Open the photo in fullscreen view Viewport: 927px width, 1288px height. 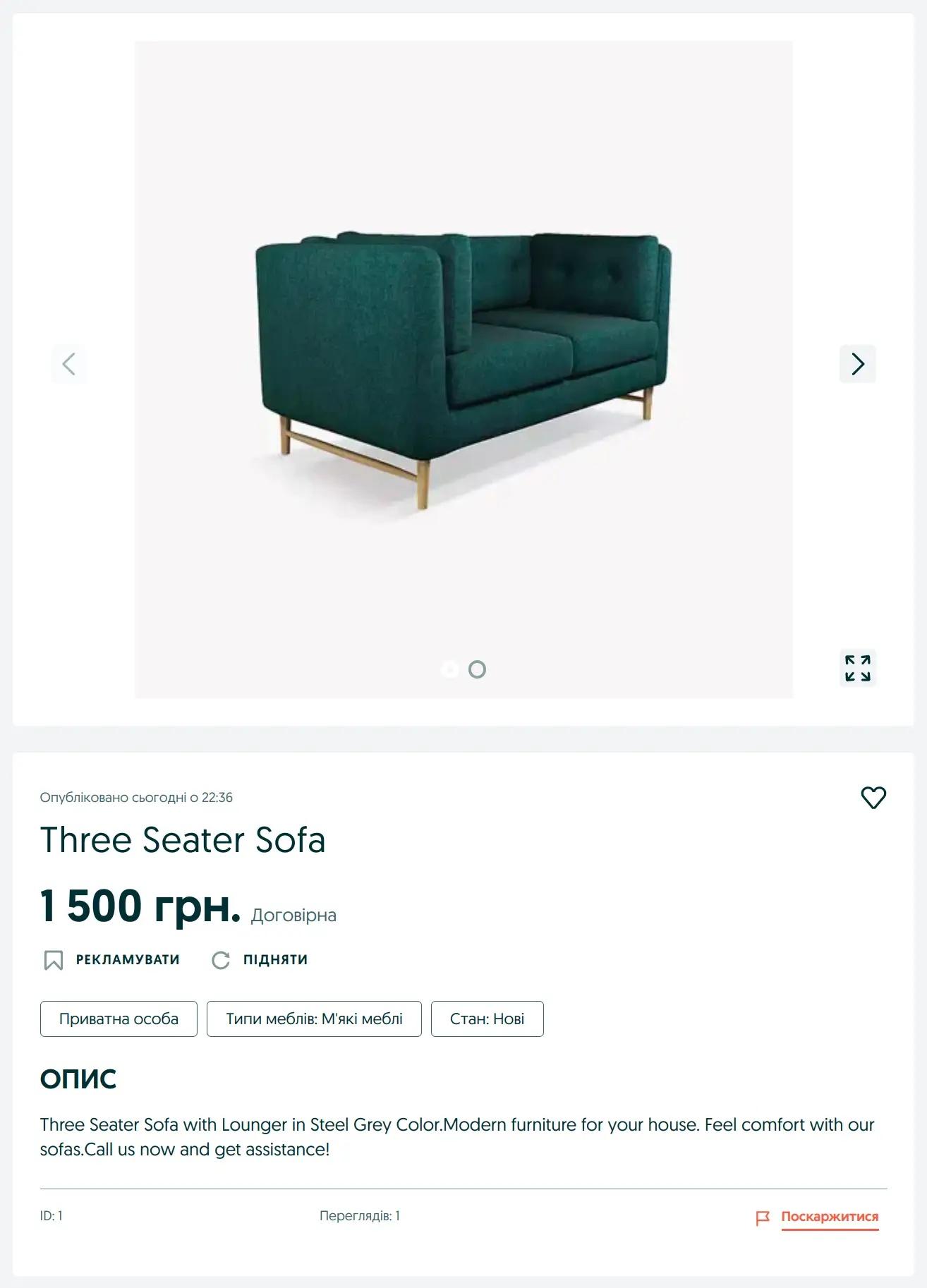point(857,668)
